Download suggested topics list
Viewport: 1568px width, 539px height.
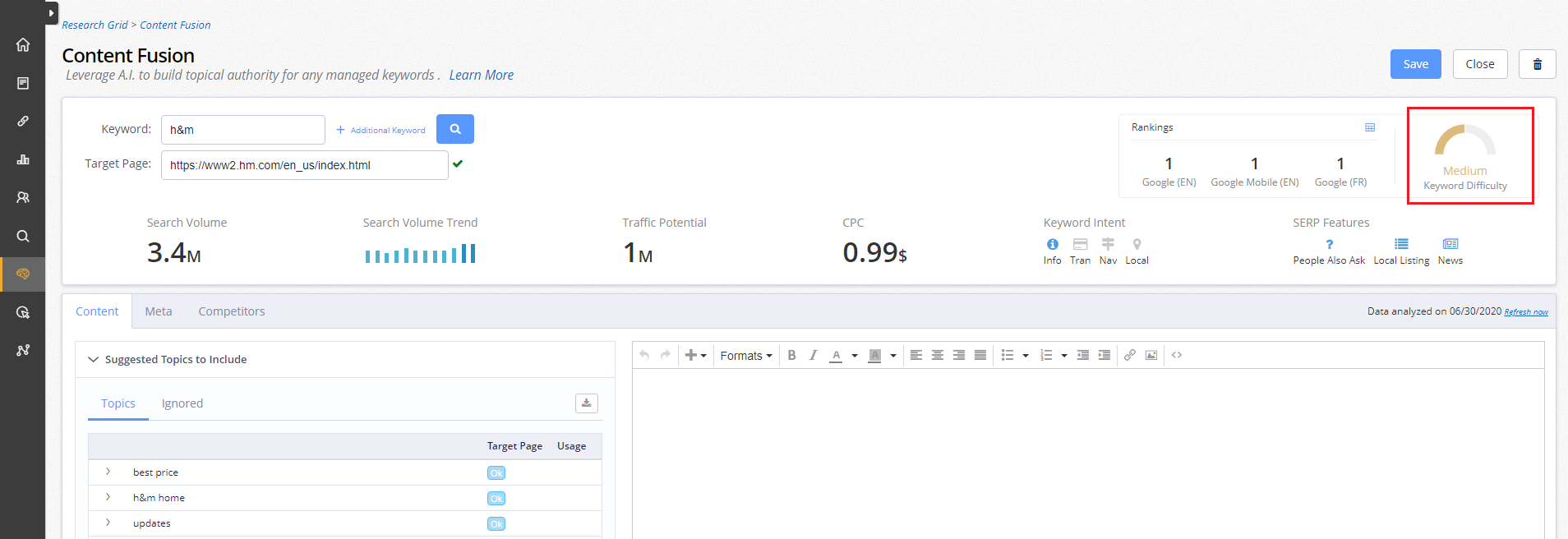587,403
